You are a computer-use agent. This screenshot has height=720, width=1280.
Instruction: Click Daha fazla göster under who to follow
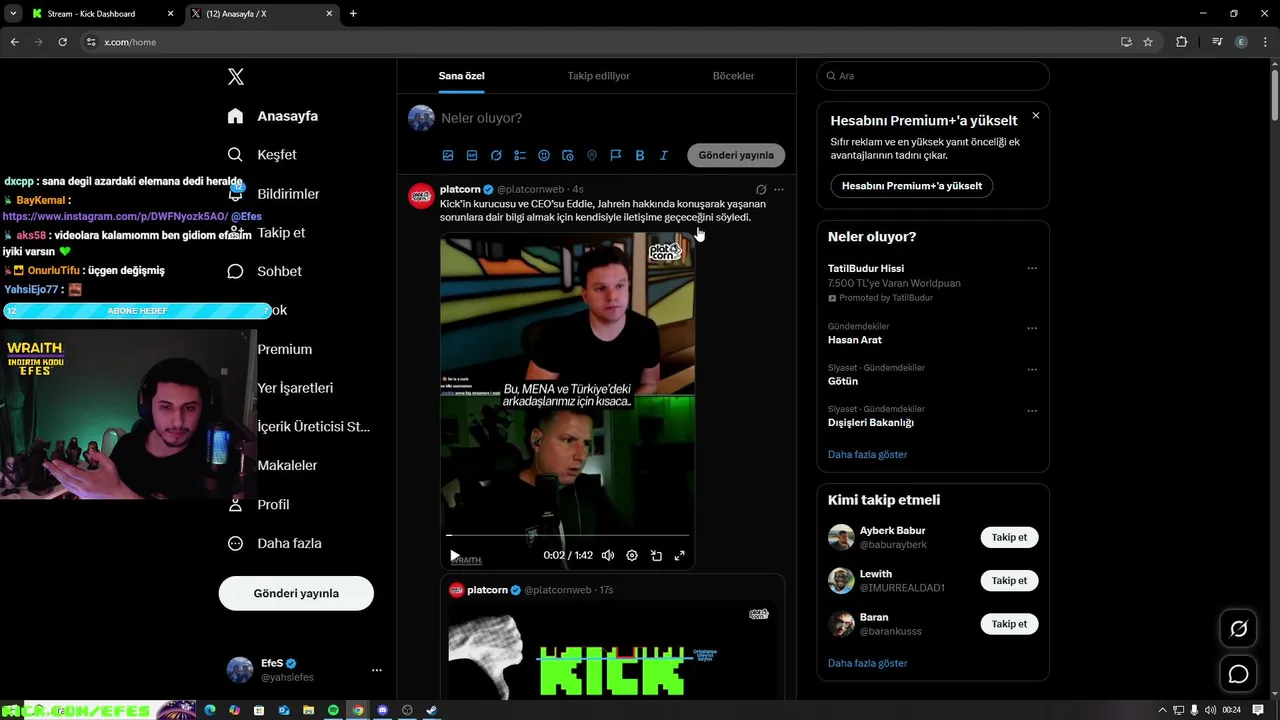(x=867, y=663)
